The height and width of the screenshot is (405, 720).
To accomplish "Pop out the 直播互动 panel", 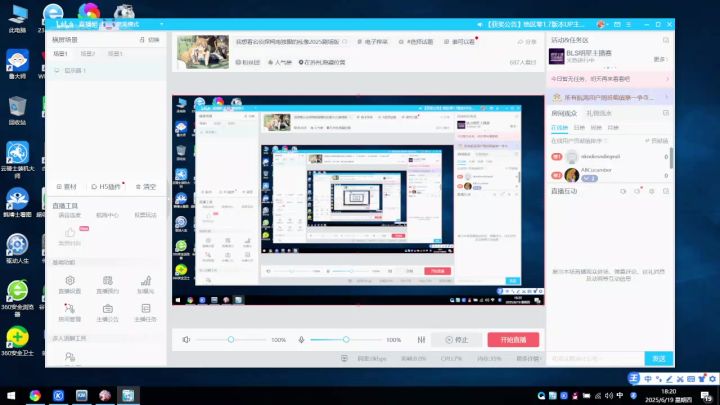I will (666, 191).
